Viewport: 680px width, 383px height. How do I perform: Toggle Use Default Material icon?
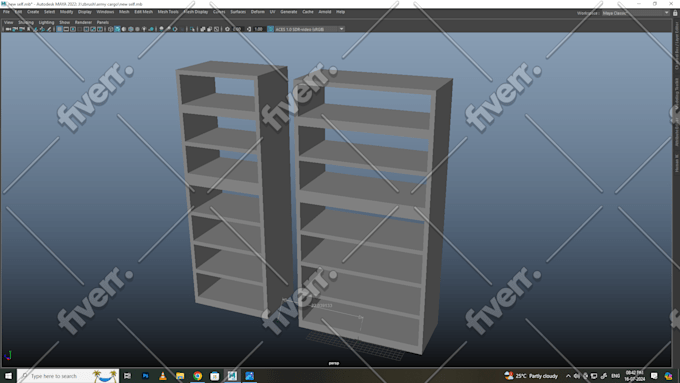click(x=124, y=29)
